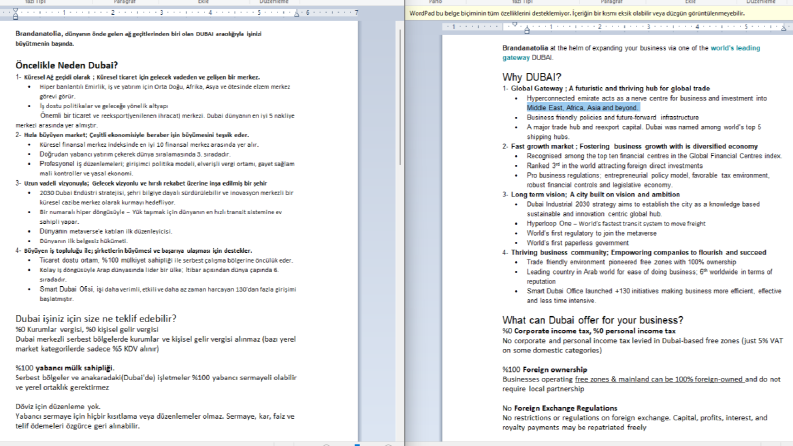Click the line '%0 Corporate income tax, %0 personal income tax'

point(589,331)
